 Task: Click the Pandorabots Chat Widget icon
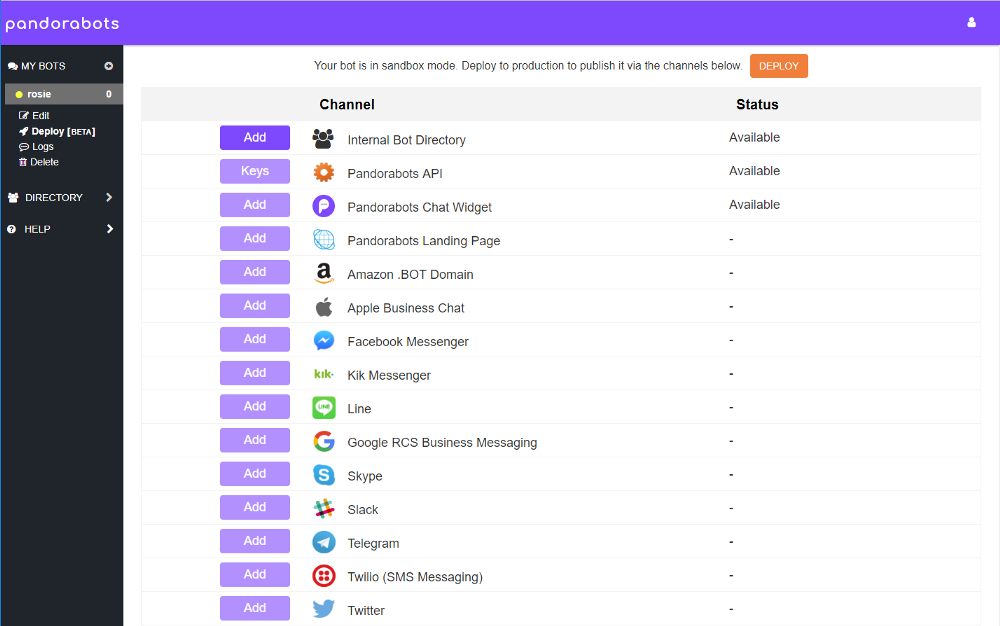pyautogui.click(x=323, y=206)
